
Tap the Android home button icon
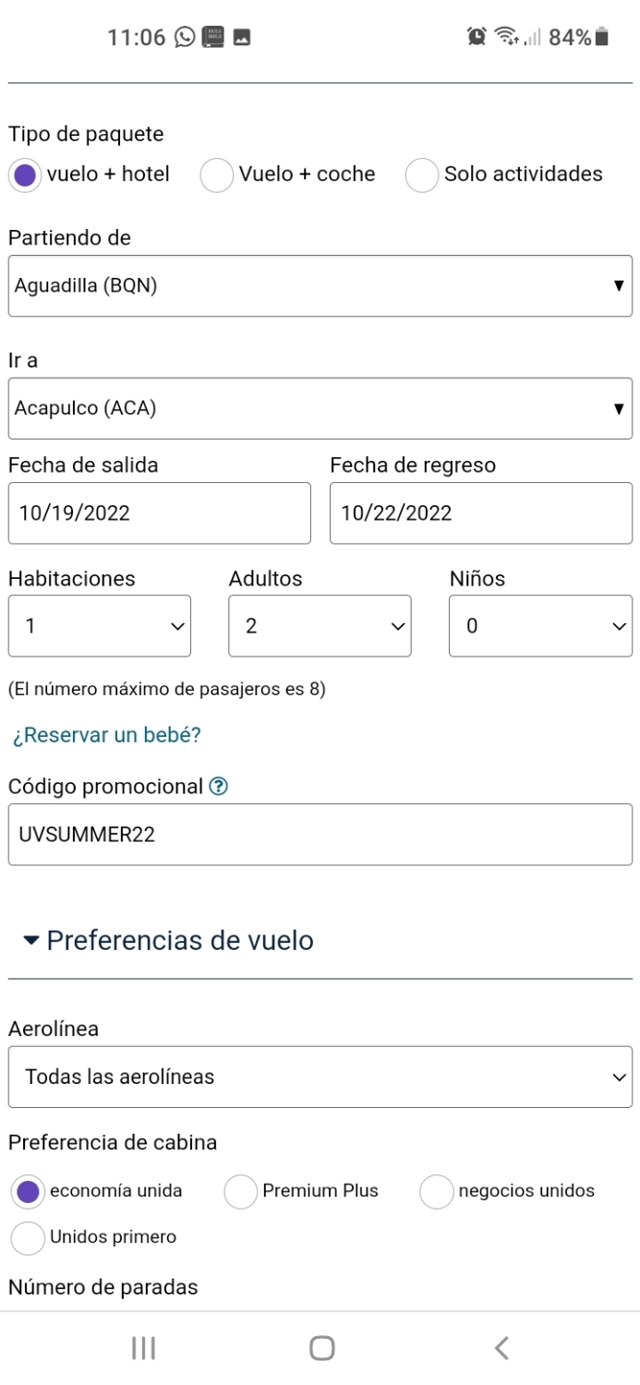point(321,1348)
